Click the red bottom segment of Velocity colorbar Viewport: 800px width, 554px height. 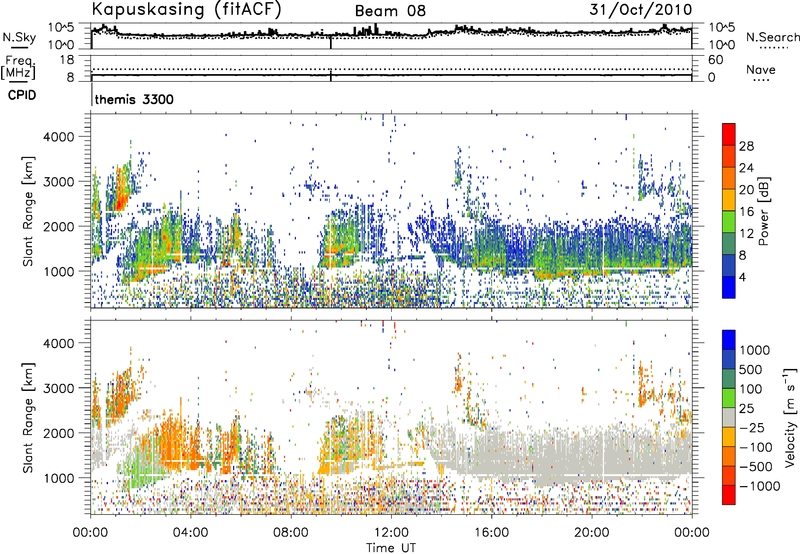pyautogui.click(x=729, y=495)
